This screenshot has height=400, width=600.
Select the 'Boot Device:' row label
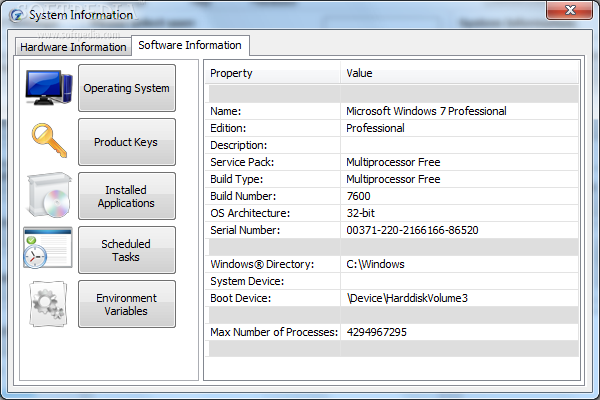click(x=241, y=298)
